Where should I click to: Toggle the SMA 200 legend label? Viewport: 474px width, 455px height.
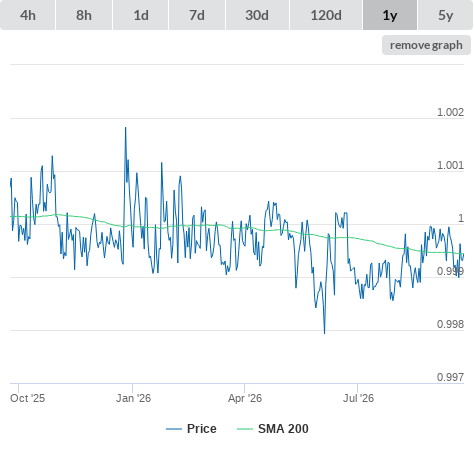tap(283, 429)
